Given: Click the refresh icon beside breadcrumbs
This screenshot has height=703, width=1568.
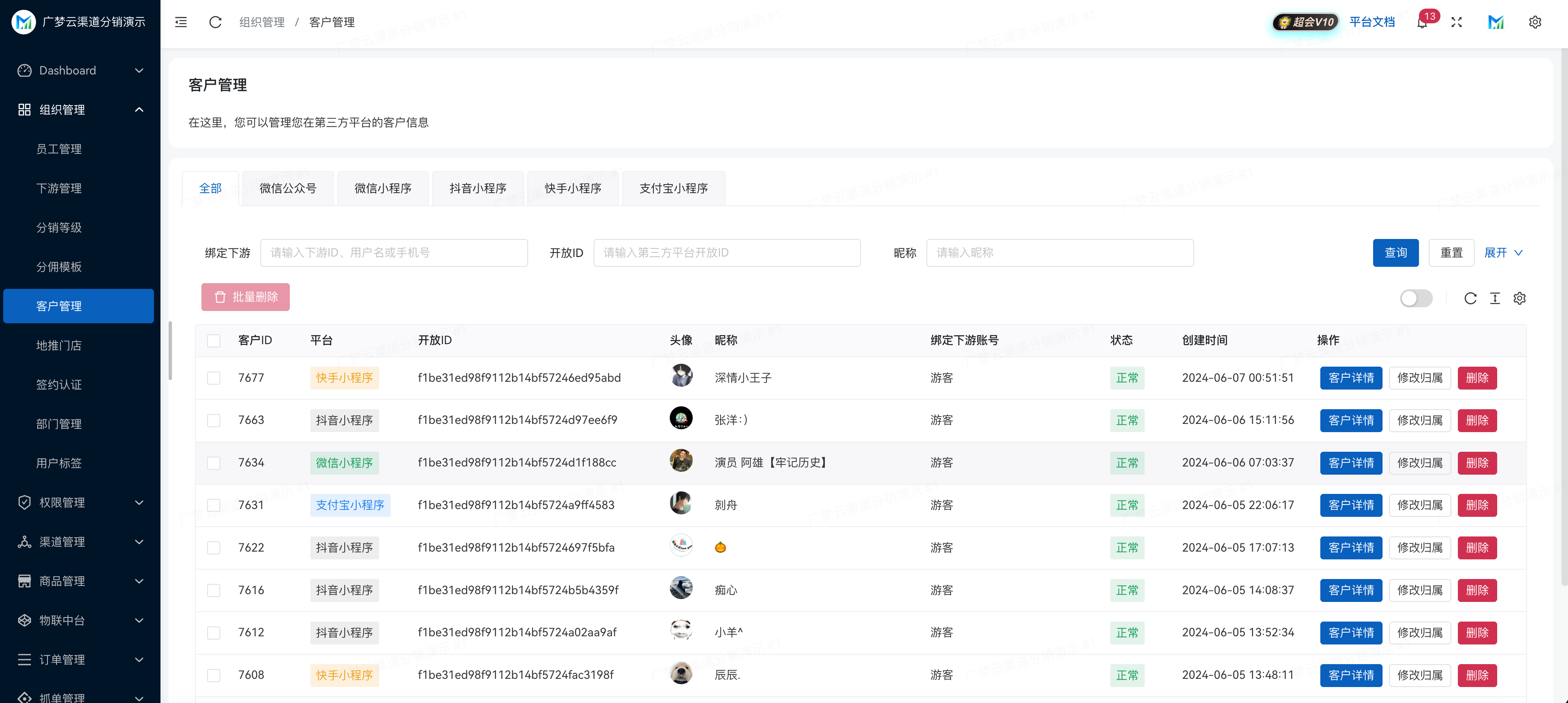Looking at the screenshot, I should click(215, 22).
